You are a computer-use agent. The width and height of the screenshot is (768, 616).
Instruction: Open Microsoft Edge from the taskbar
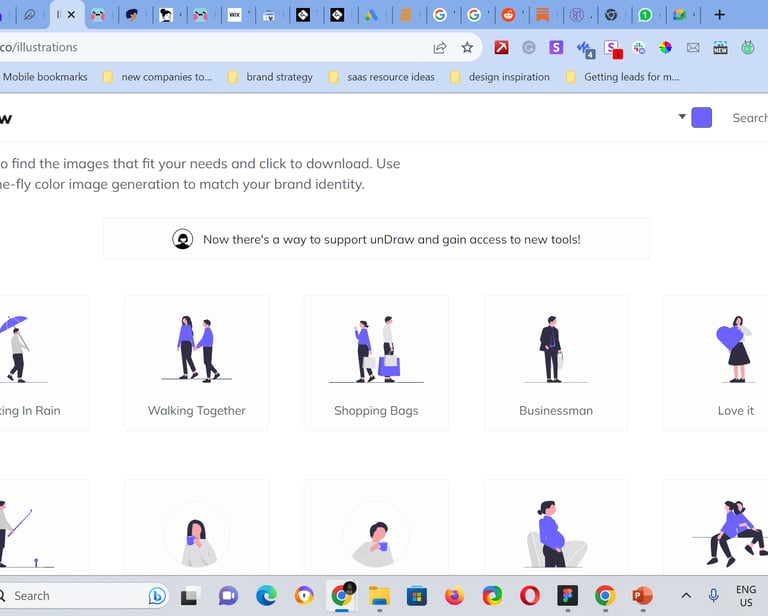(x=266, y=596)
